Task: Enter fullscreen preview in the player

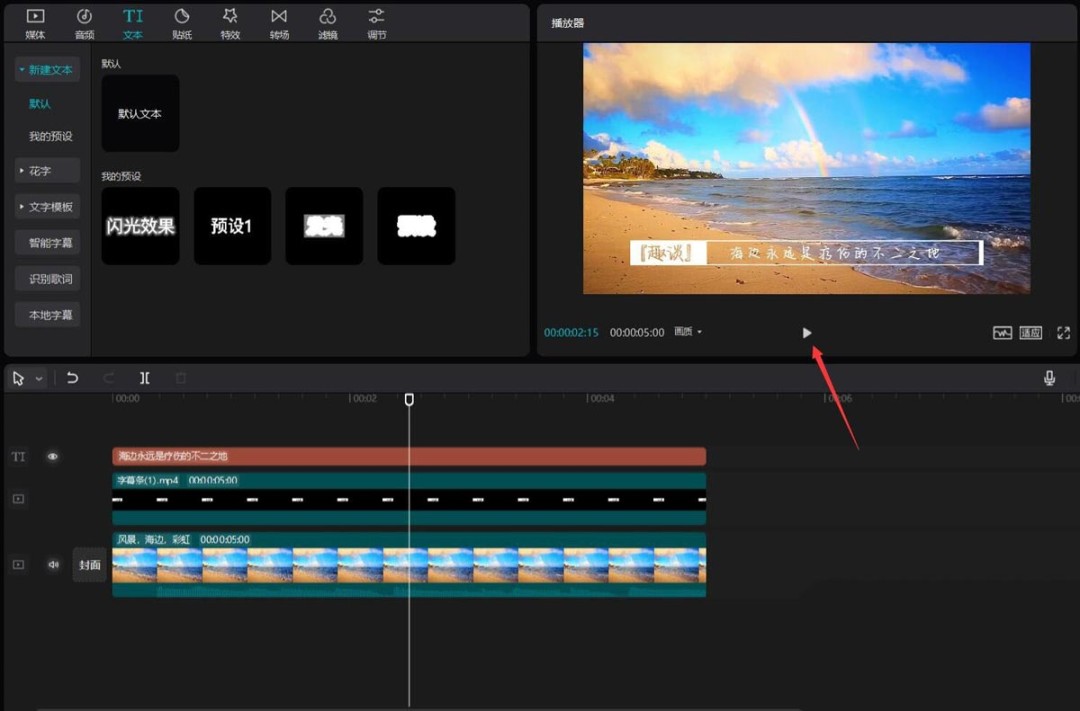Action: coord(1063,333)
